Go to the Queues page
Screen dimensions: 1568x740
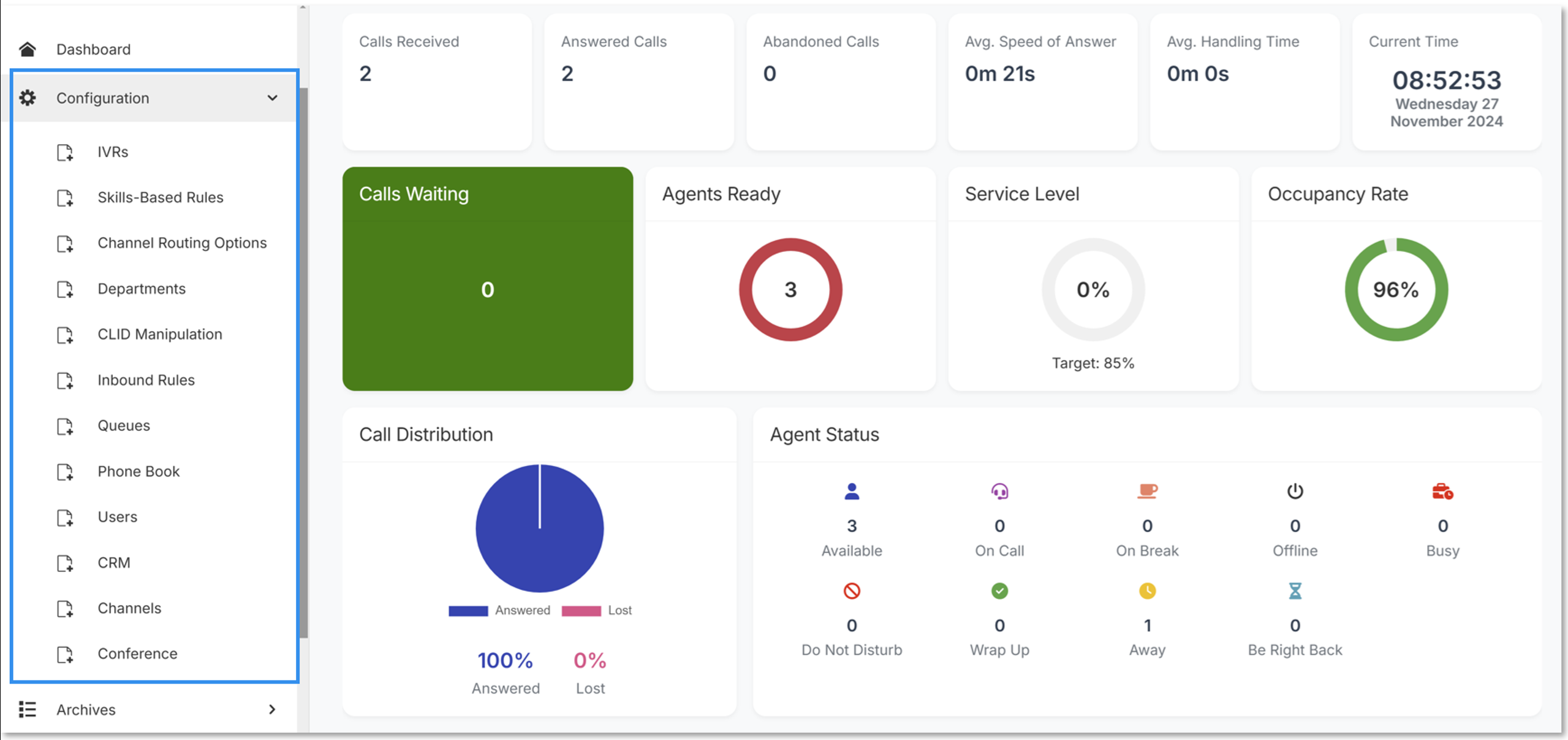(x=124, y=425)
